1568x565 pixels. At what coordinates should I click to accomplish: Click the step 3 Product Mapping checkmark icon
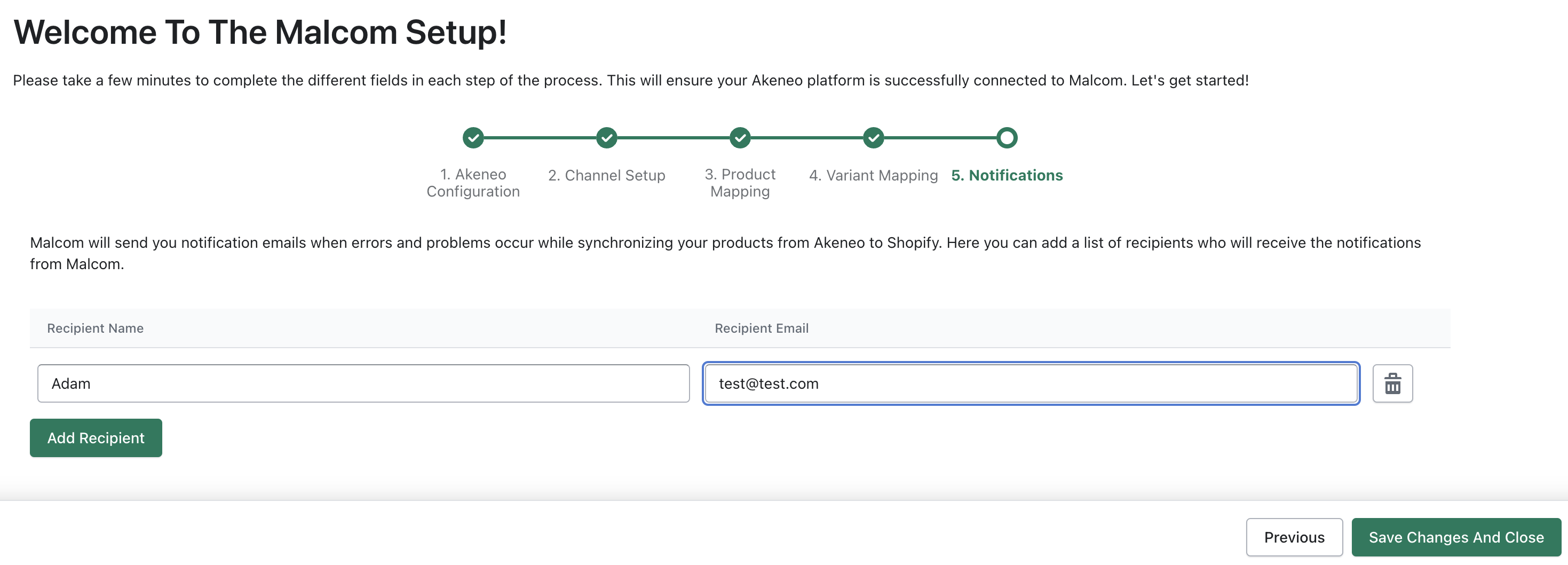740,138
